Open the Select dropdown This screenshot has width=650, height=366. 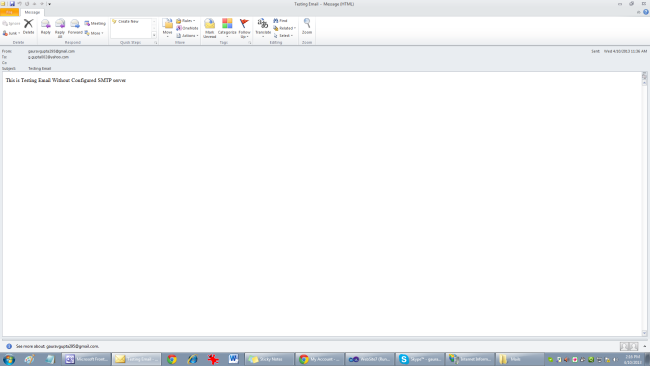tap(283, 36)
